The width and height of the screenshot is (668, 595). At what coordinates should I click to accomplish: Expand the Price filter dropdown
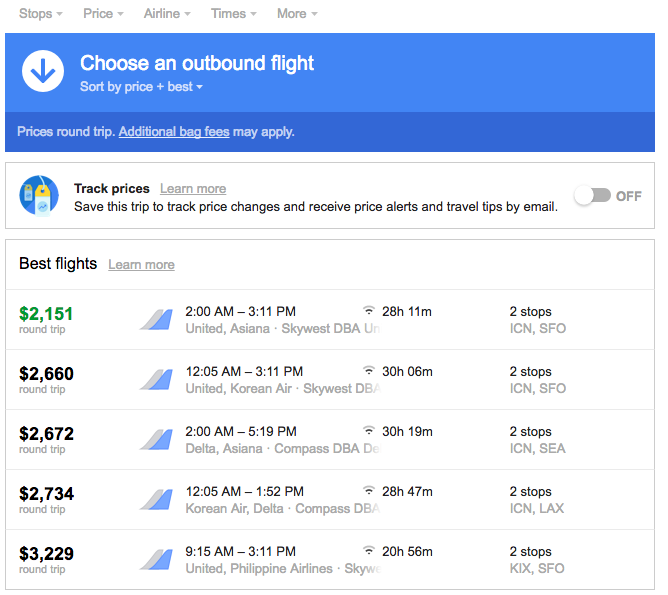103,14
